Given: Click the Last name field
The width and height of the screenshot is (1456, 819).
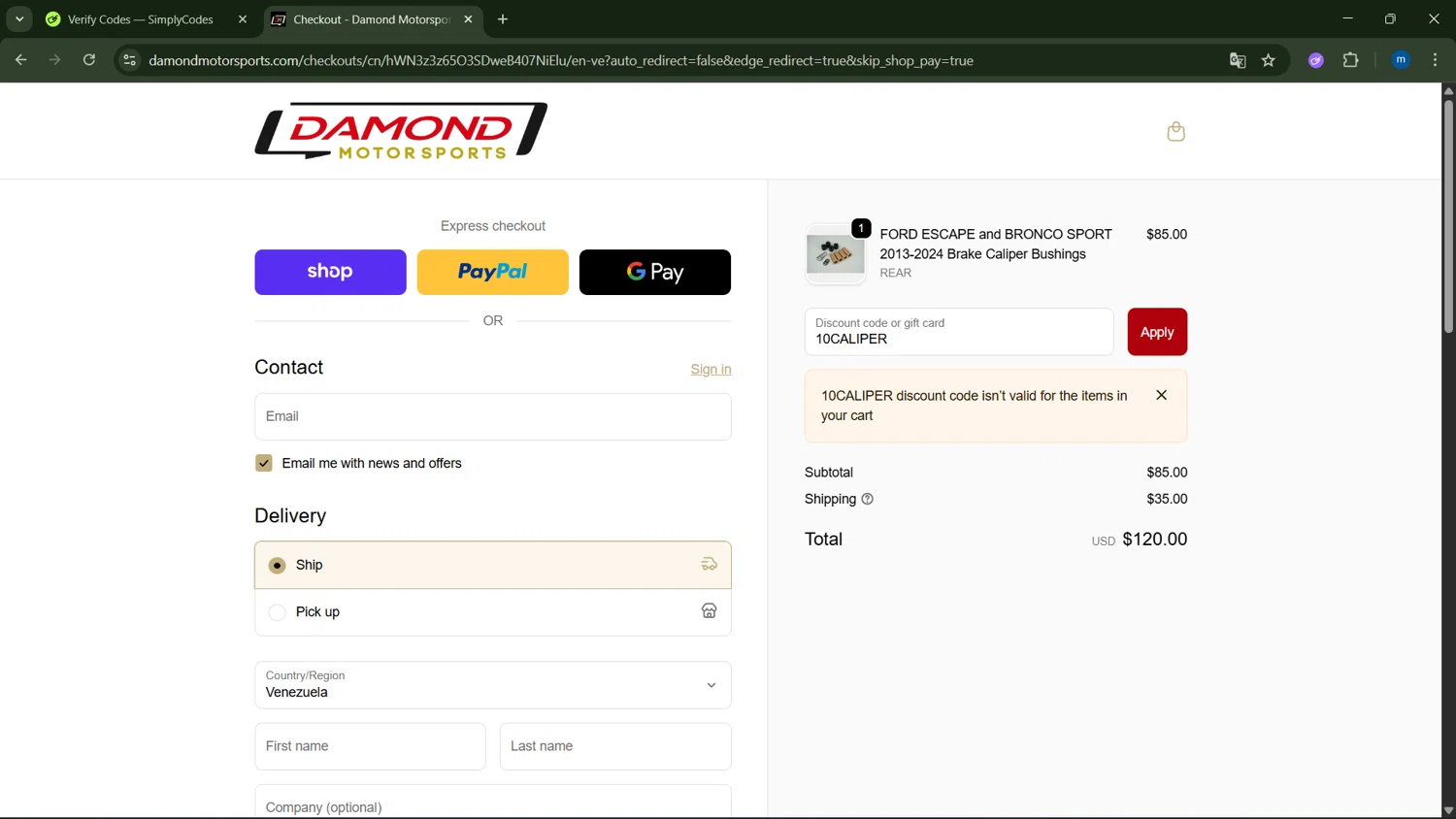Looking at the screenshot, I should tap(615, 746).
